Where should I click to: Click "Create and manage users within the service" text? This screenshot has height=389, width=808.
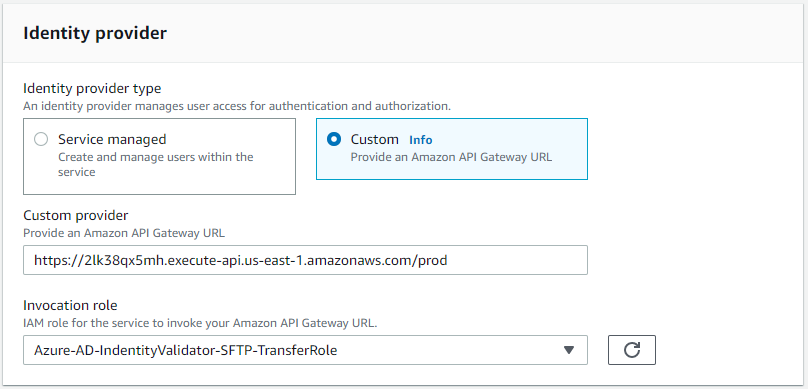coord(156,164)
